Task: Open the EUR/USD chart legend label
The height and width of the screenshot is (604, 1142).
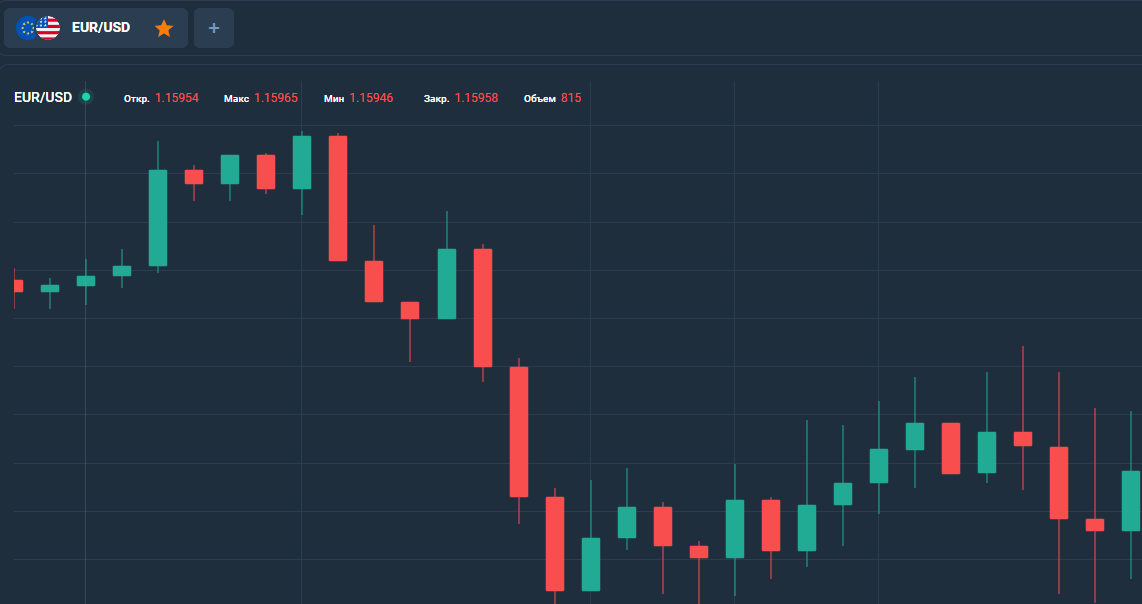Action: click(43, 98)
